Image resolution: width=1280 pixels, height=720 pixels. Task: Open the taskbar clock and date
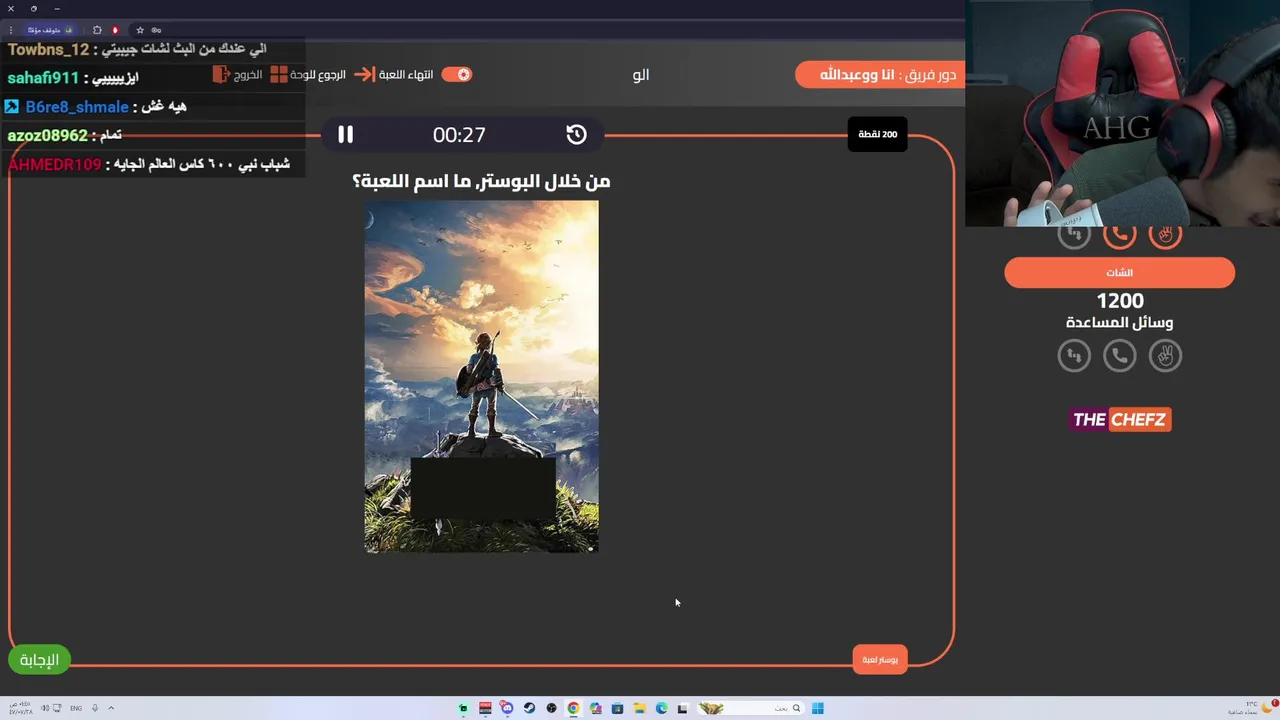22,708
